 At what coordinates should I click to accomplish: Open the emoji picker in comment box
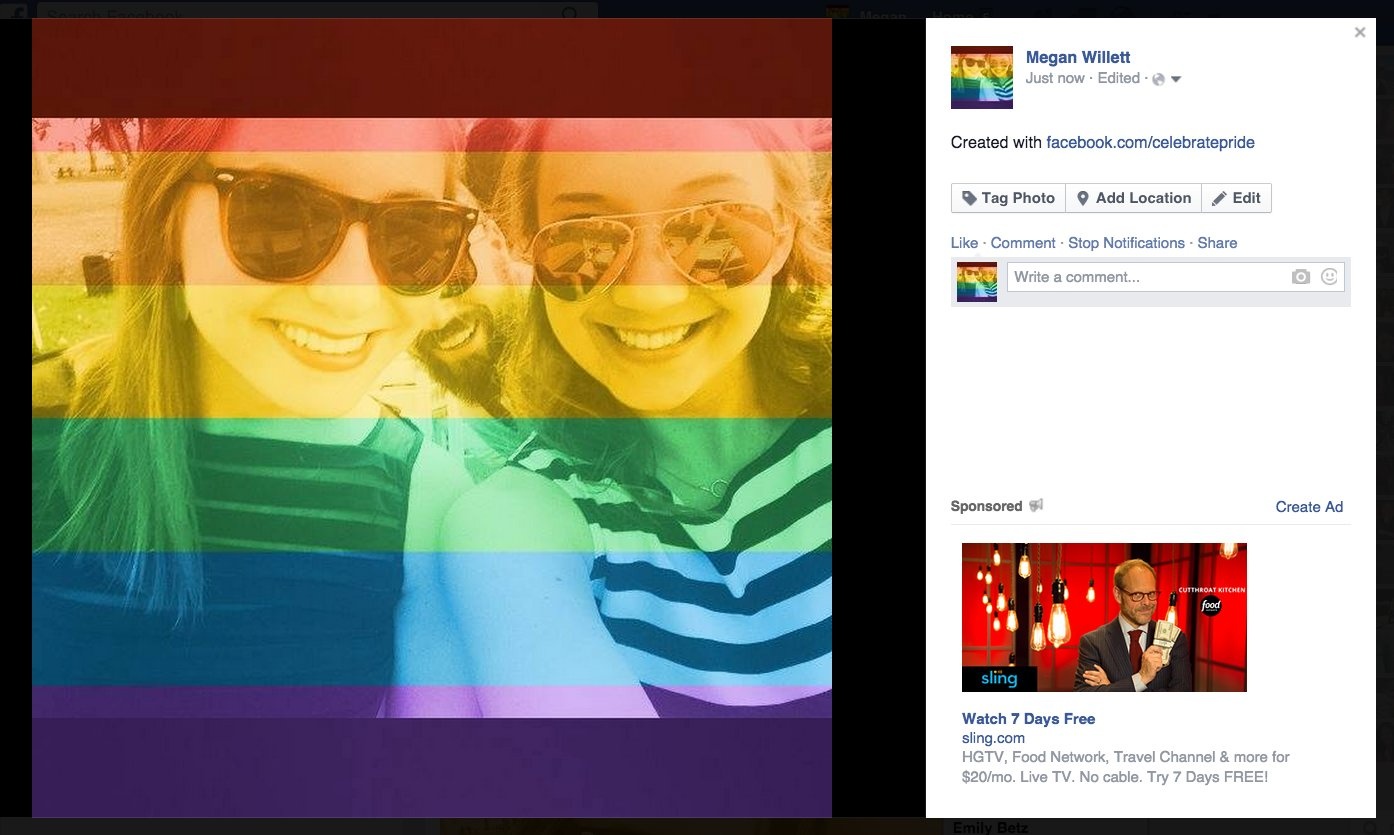point(1329,277)
